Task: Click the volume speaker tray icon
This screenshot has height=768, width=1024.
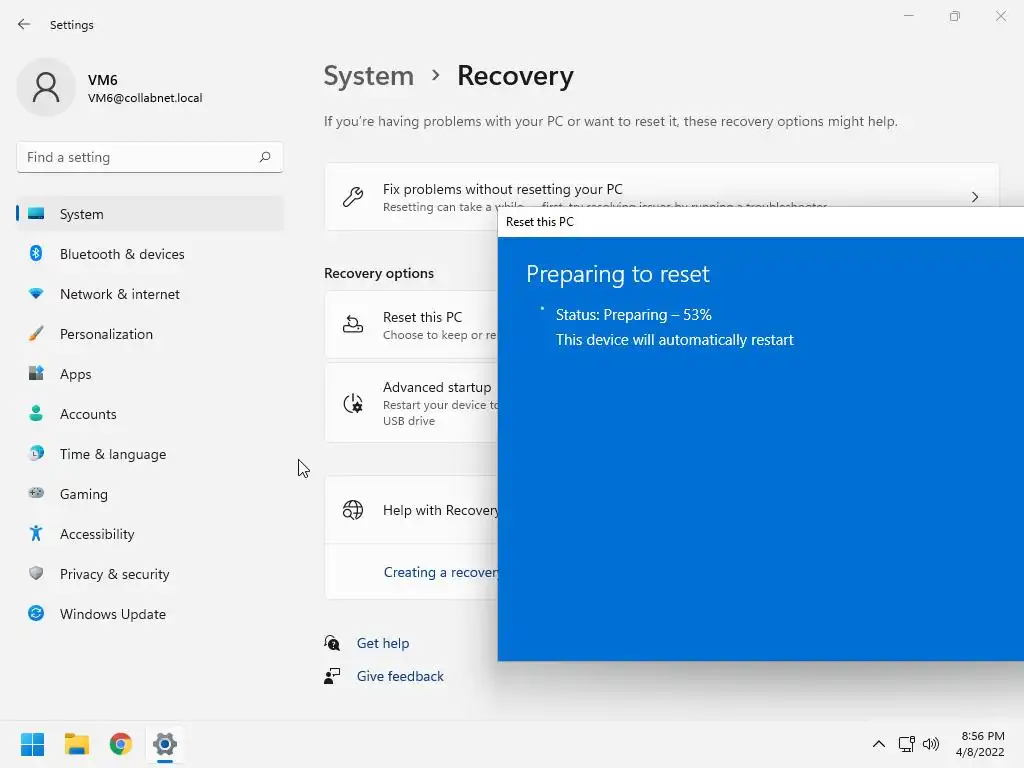Action: [x=931, y=744]
